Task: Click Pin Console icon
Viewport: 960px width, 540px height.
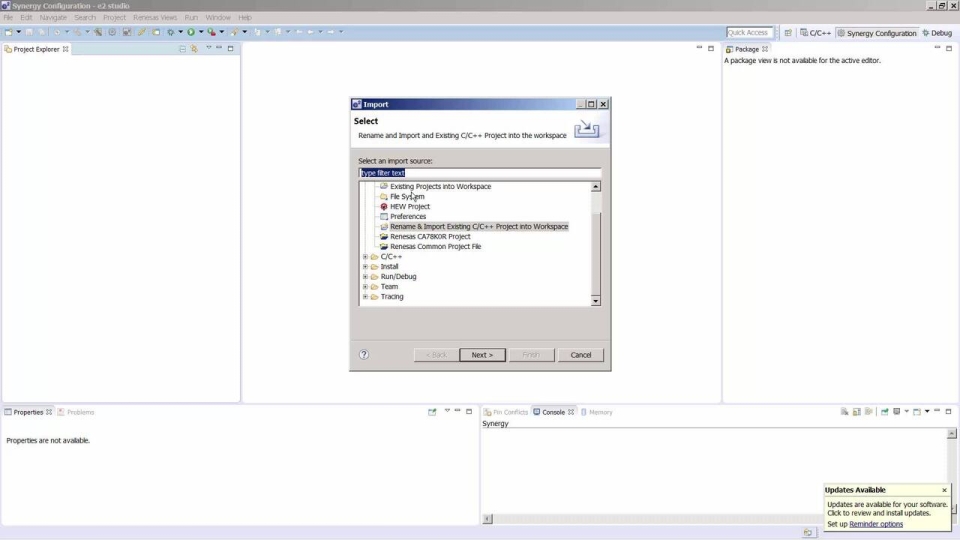Action: click(x=885, y=412)
